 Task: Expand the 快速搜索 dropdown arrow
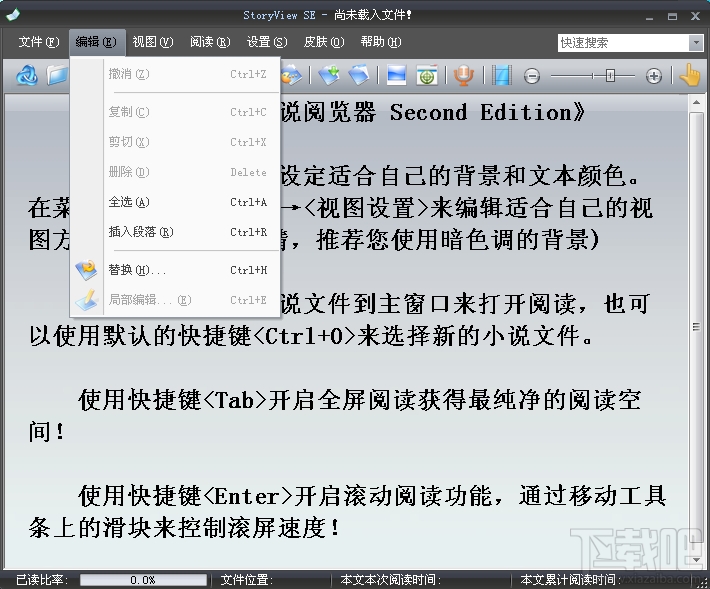tap(696, 43)
